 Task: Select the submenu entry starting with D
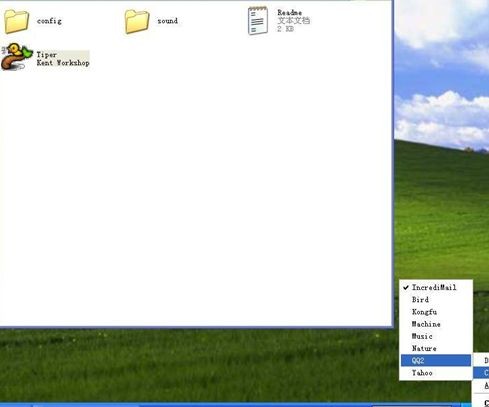(x=482, y=360)
